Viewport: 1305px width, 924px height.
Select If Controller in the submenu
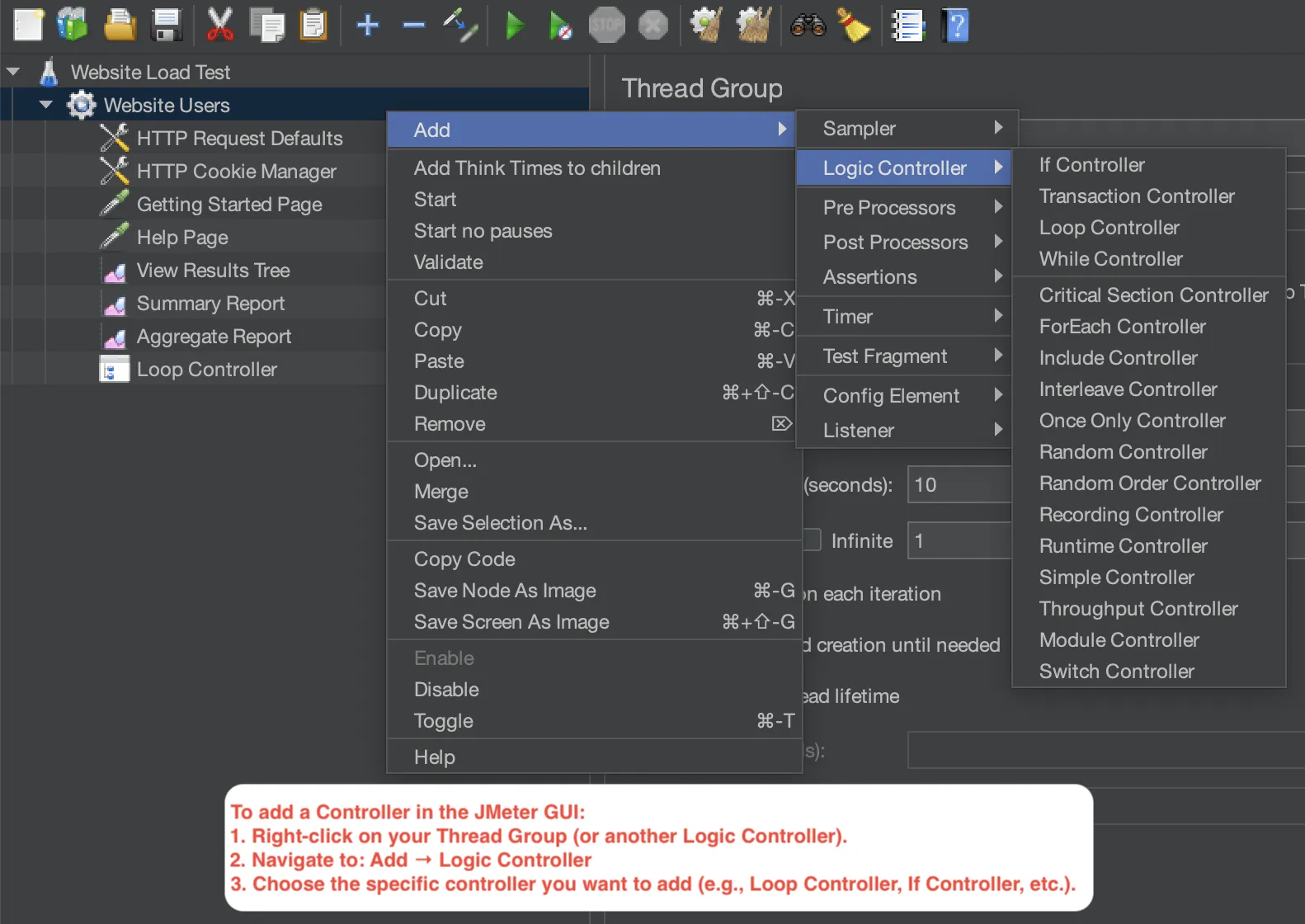point(1091,165)
